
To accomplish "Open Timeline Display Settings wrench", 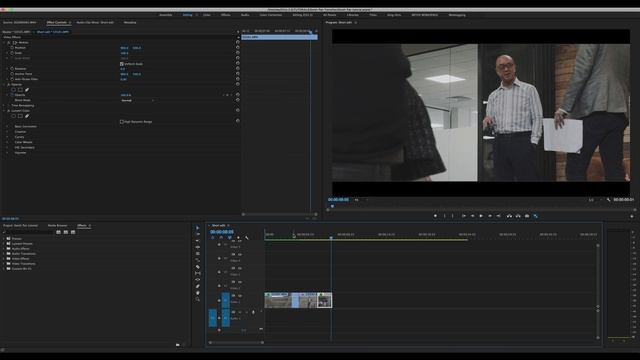I will pos(247,238).
